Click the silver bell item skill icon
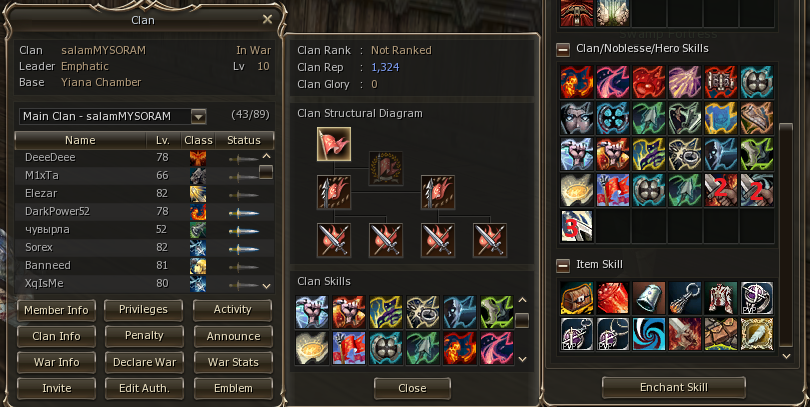The height and width of the screenshot is (407, 811). click(649, 298)
